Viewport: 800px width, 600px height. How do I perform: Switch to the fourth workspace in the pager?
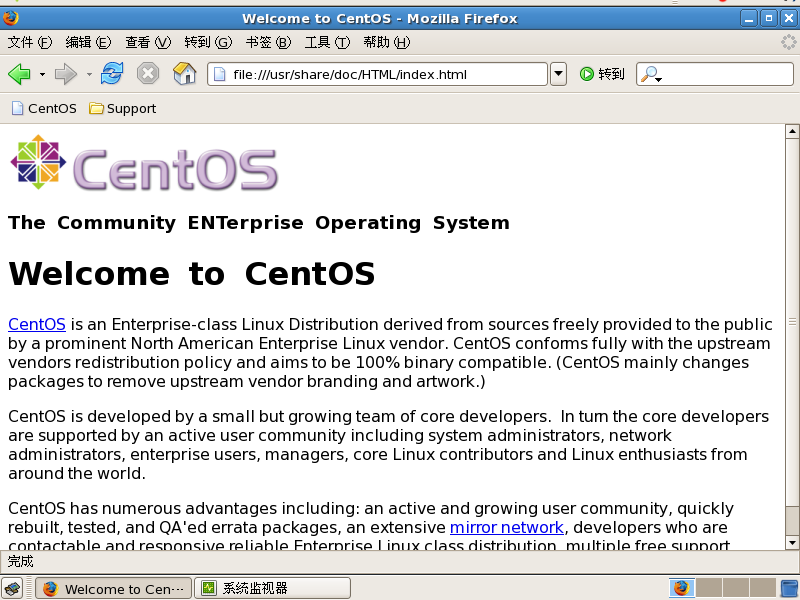click(x=763, y=588)
